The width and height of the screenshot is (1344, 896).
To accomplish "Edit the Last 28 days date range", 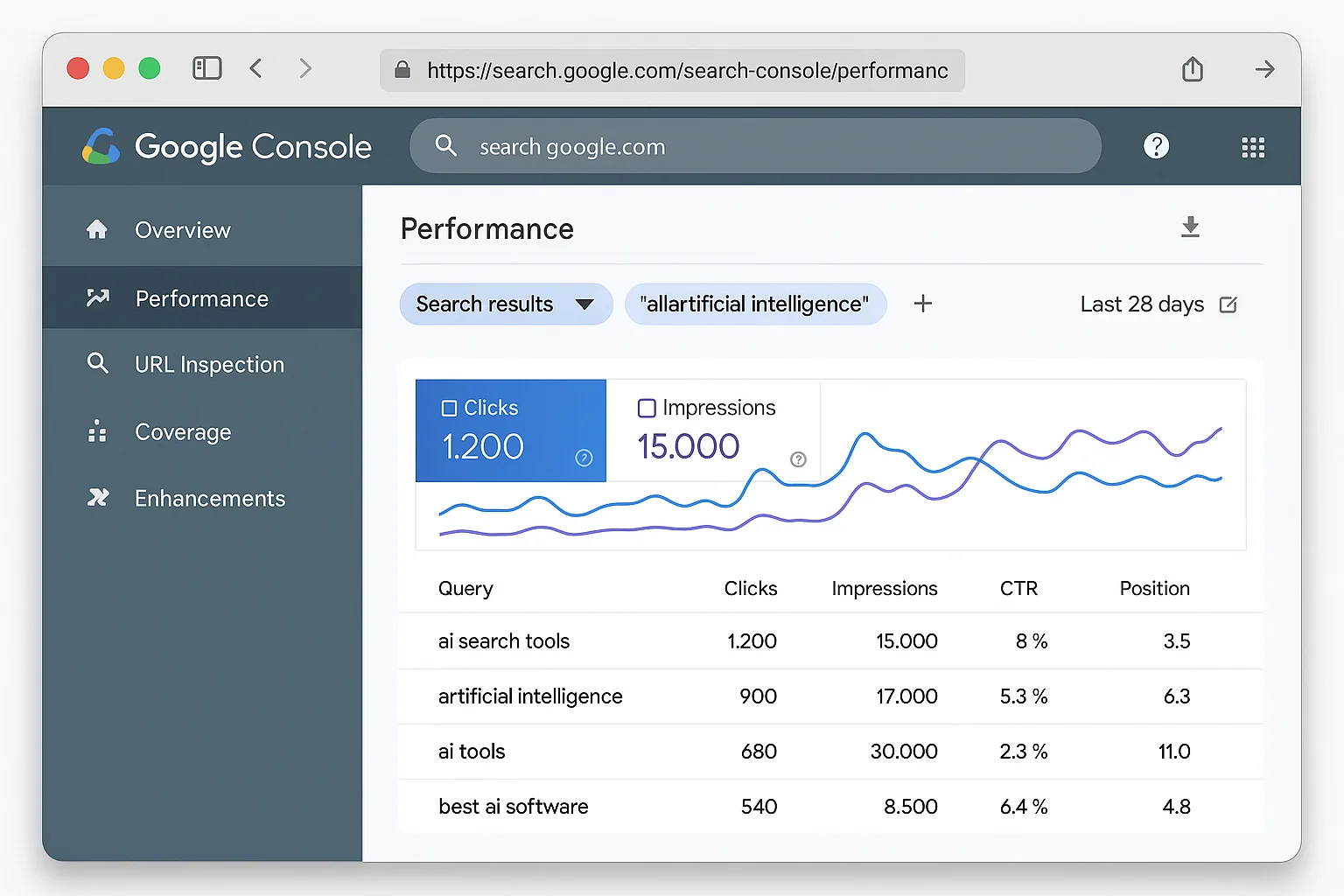I will click(x=1228, y=304).
